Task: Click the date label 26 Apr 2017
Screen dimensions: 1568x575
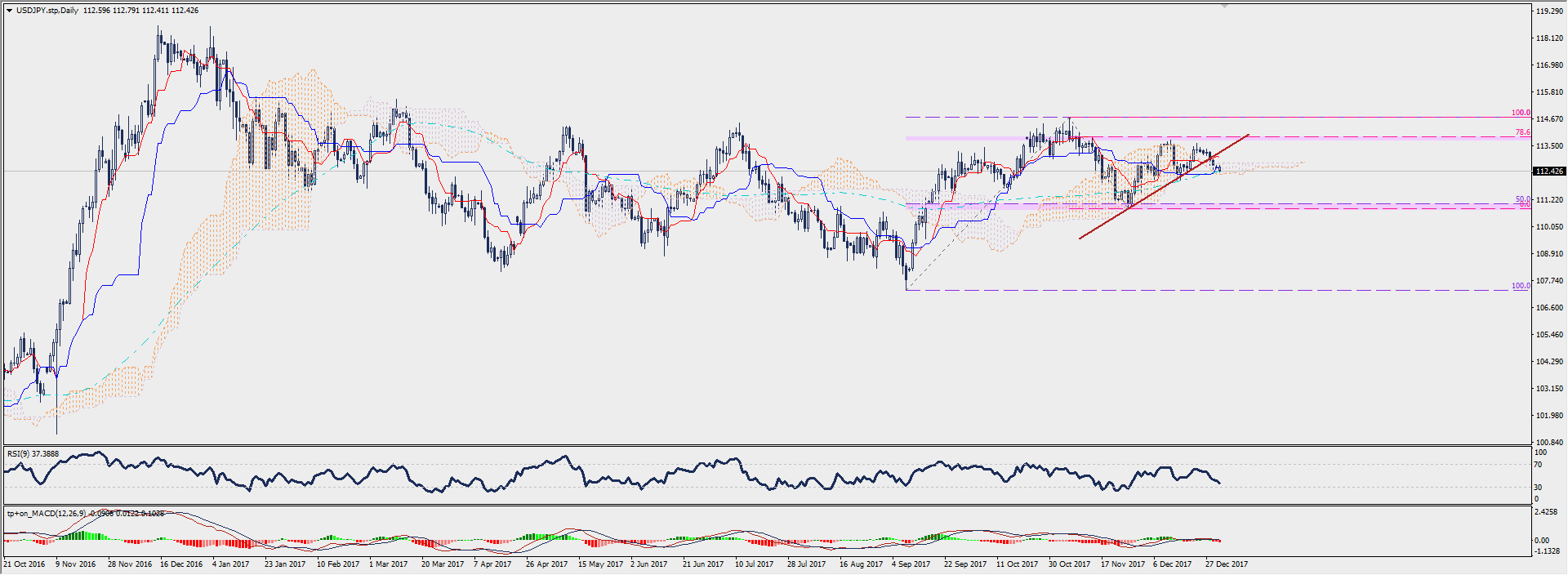Action: tap(546, 564)
